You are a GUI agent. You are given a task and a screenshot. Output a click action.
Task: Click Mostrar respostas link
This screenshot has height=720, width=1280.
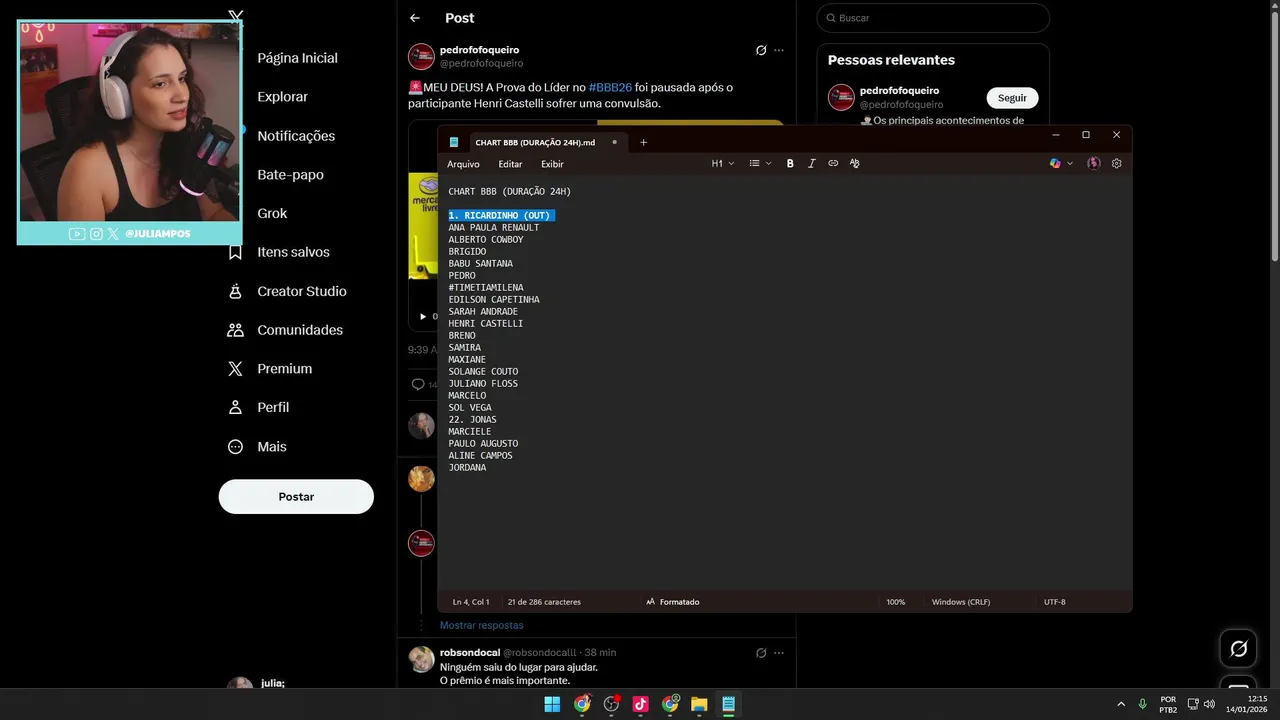pos(481,625)
